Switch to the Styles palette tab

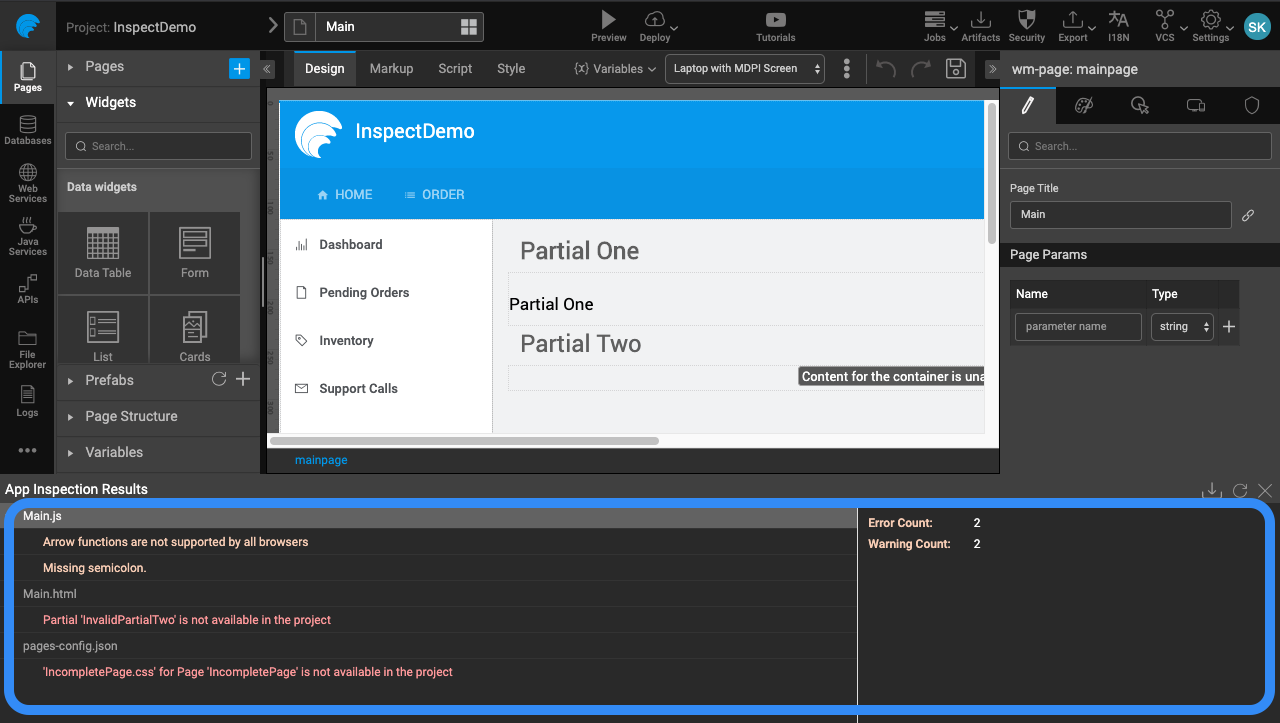point(1083,105)
